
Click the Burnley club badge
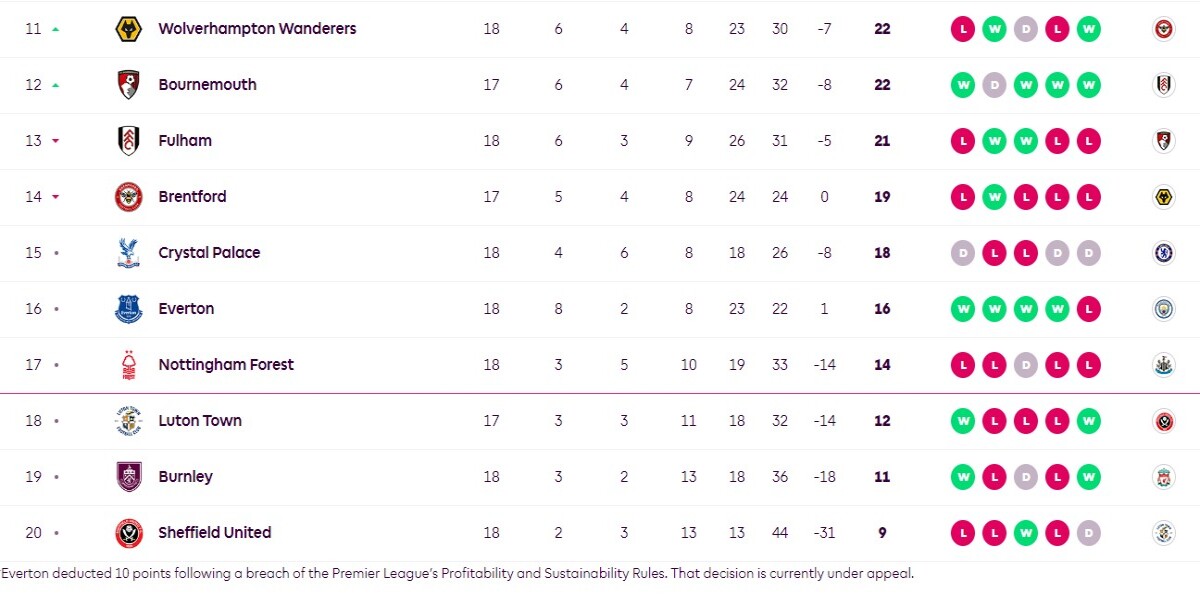(x=129, y=477)
